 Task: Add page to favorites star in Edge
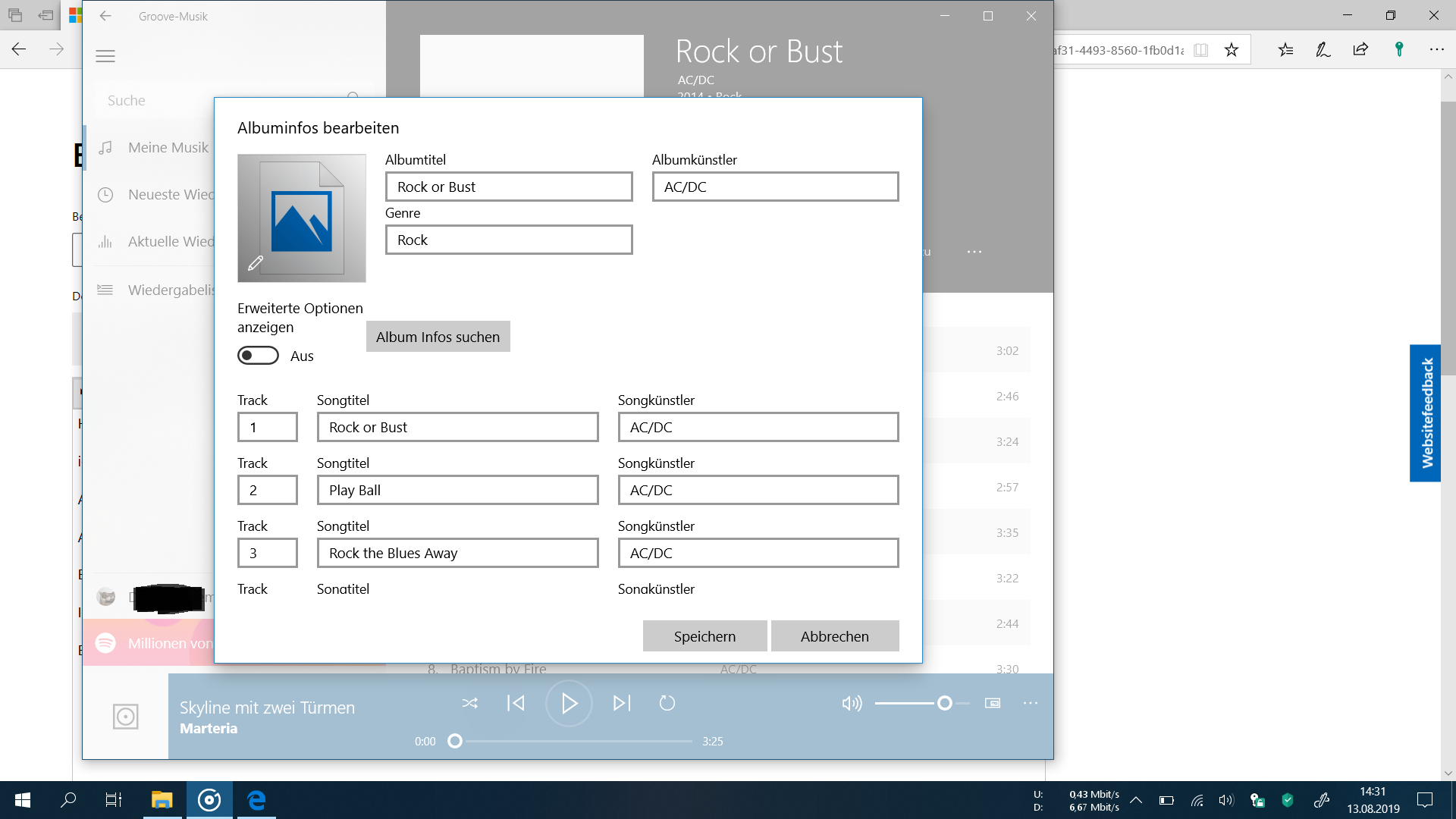click(x=1232, y=50)
